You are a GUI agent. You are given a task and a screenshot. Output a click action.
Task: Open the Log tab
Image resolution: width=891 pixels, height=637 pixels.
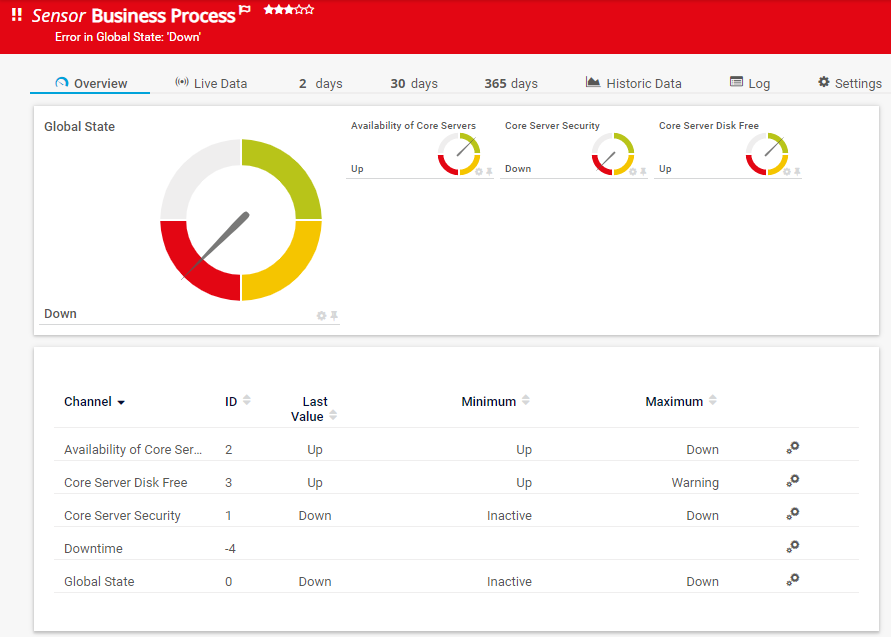pyautogui.click(x=750, y=84)
